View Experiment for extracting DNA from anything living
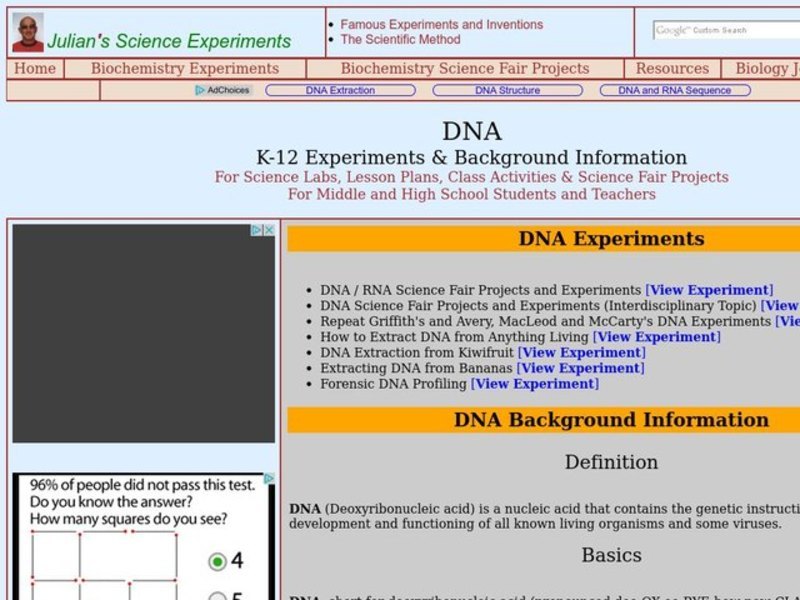The width and height of the screenshot is (800, 600). click(x=656, y=337)
